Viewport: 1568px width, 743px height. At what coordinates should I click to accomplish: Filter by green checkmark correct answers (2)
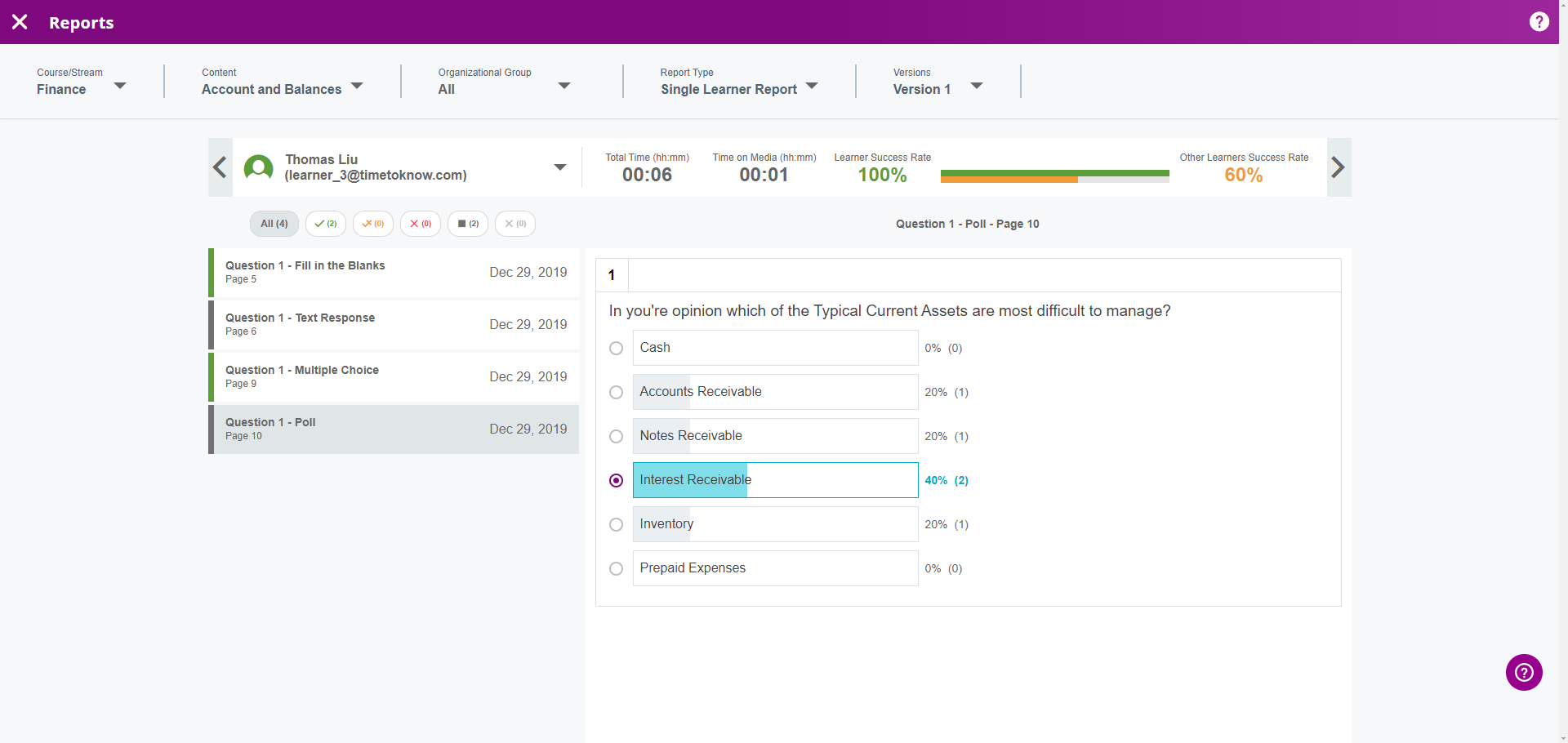click(x=325, y=224)
